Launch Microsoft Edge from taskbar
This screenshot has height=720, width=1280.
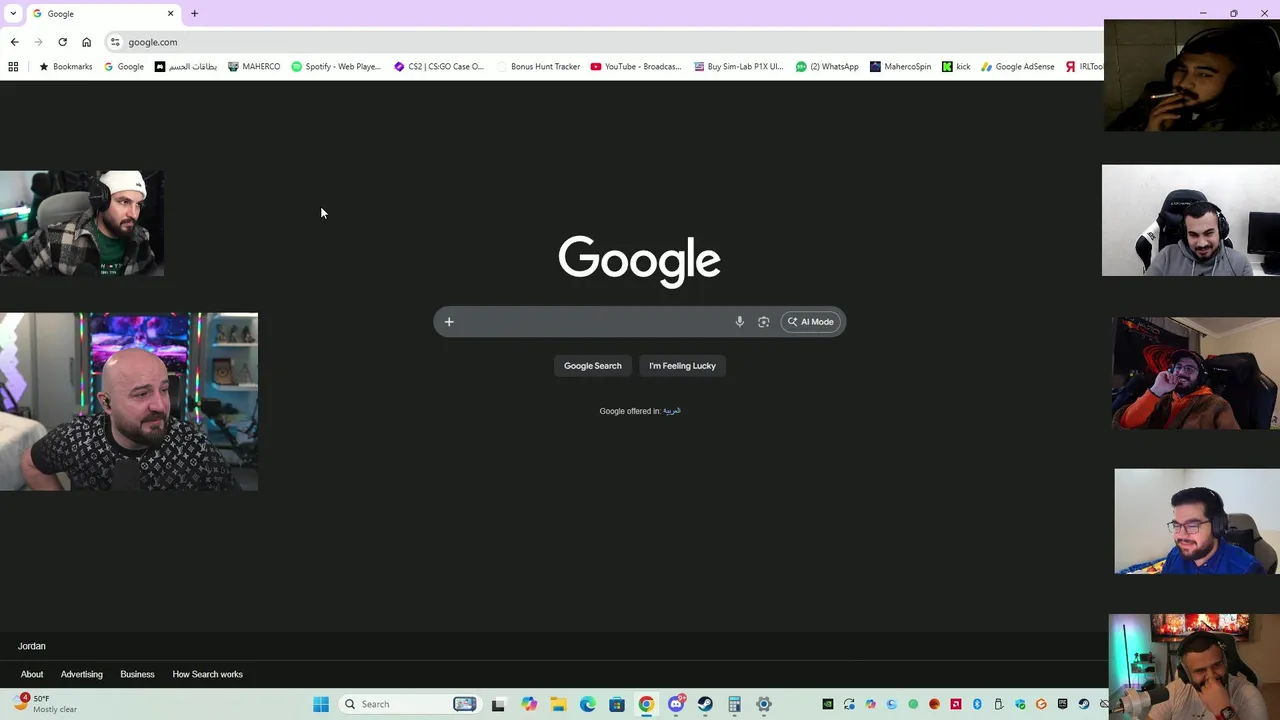click(x=588, y=704)
